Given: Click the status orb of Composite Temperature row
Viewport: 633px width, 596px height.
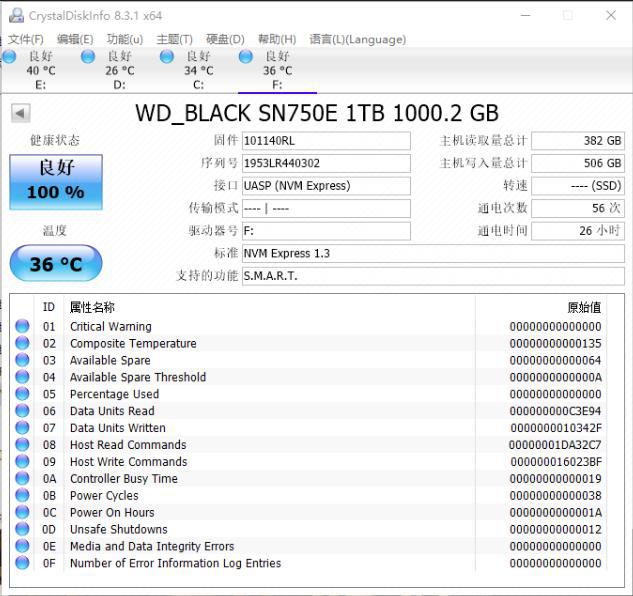Looking at the screenshot, I should point(22,343).
